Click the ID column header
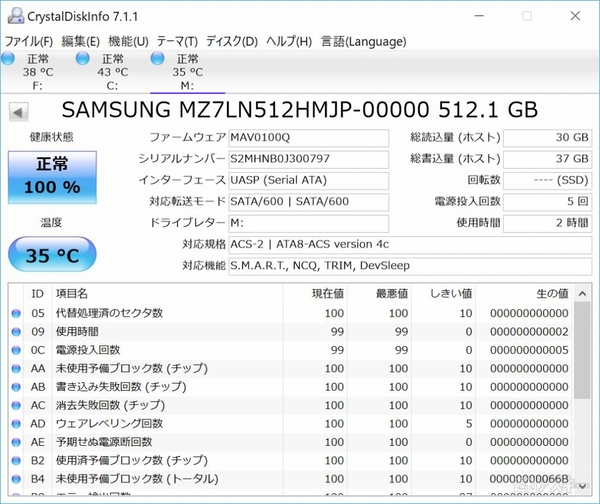 [x=38, y=294]
